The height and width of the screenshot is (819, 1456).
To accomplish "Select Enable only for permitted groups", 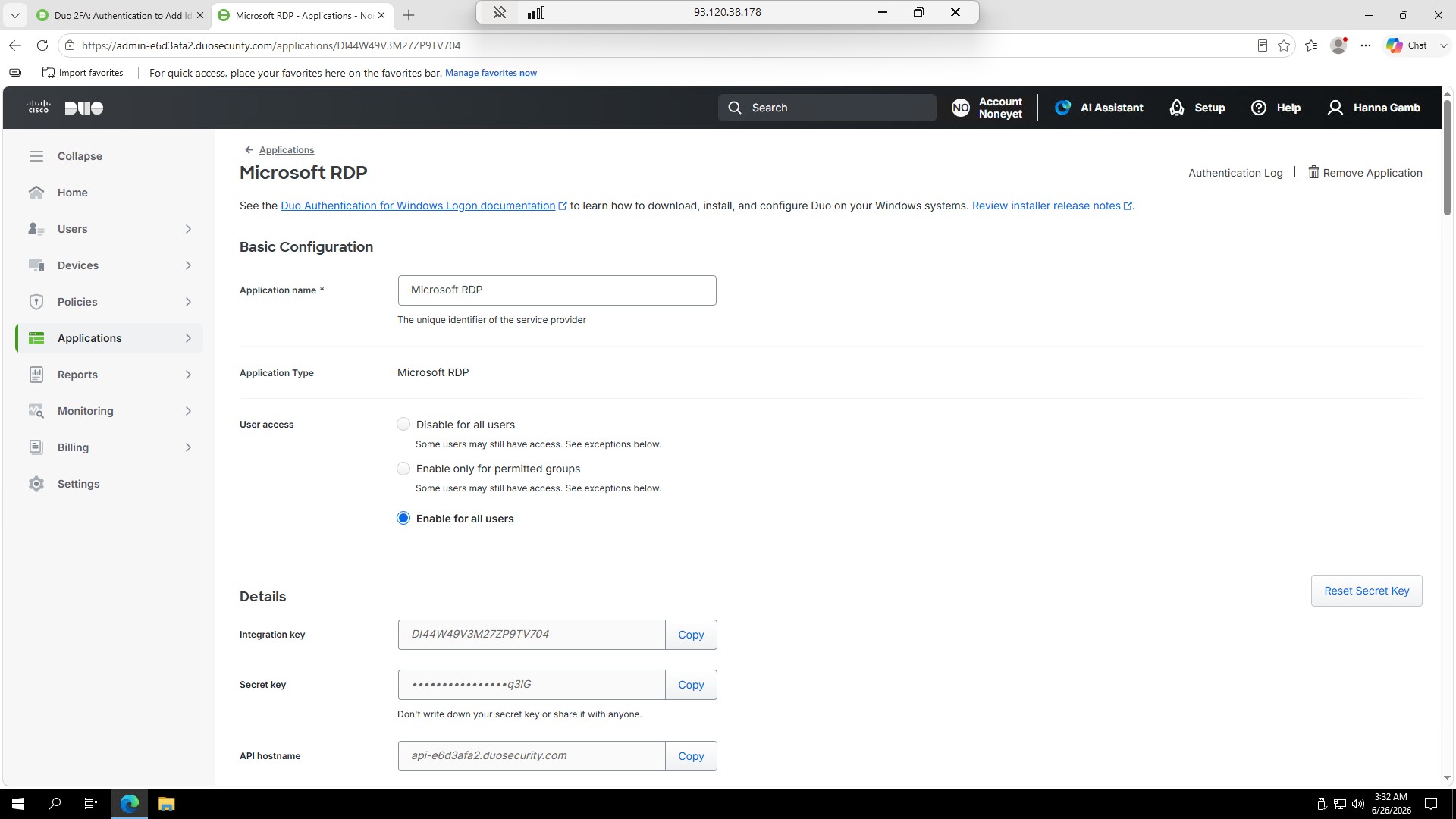I will coord(403,469).
